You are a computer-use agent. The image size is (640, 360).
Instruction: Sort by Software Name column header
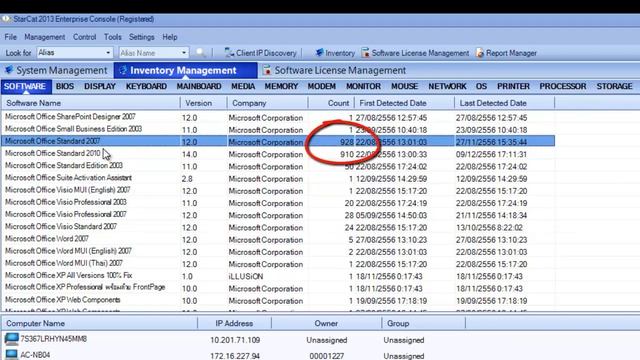[x=91, y=103]
